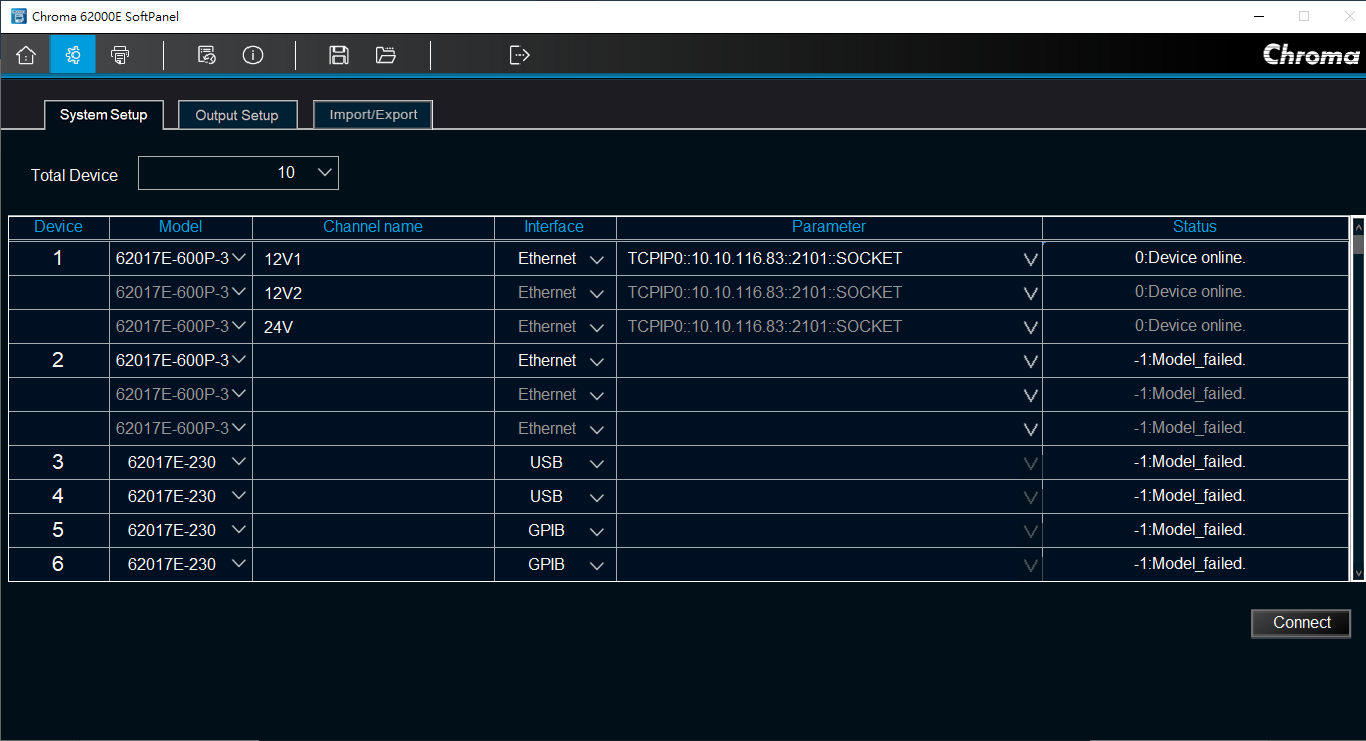Viewport: 1366px width, 741px height.
Task: Click the Status column header
Action: pyautogui.click(x=1195, y=227)
